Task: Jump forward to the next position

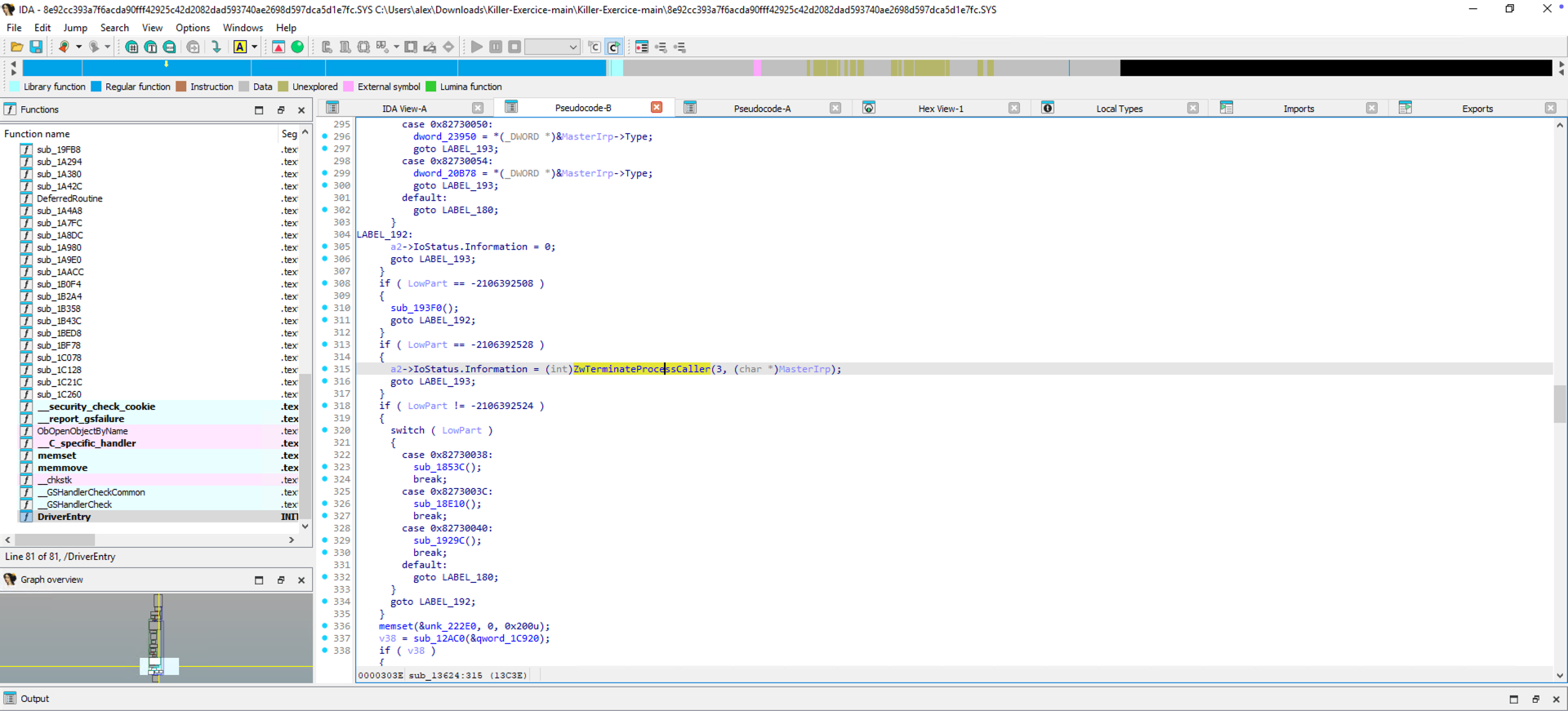Action: coord(94,47)
